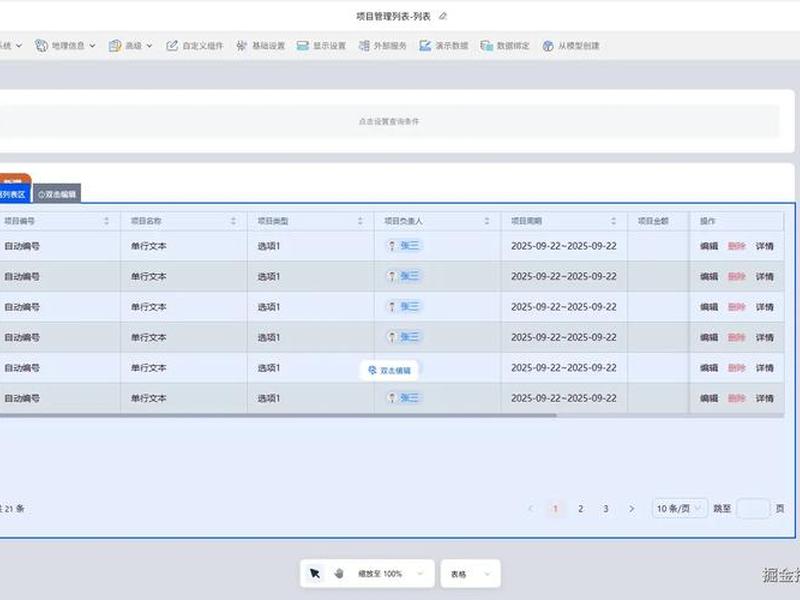
Task: Open 基础设置 settings
Action: pyautogui.click(x=260, y=45)
